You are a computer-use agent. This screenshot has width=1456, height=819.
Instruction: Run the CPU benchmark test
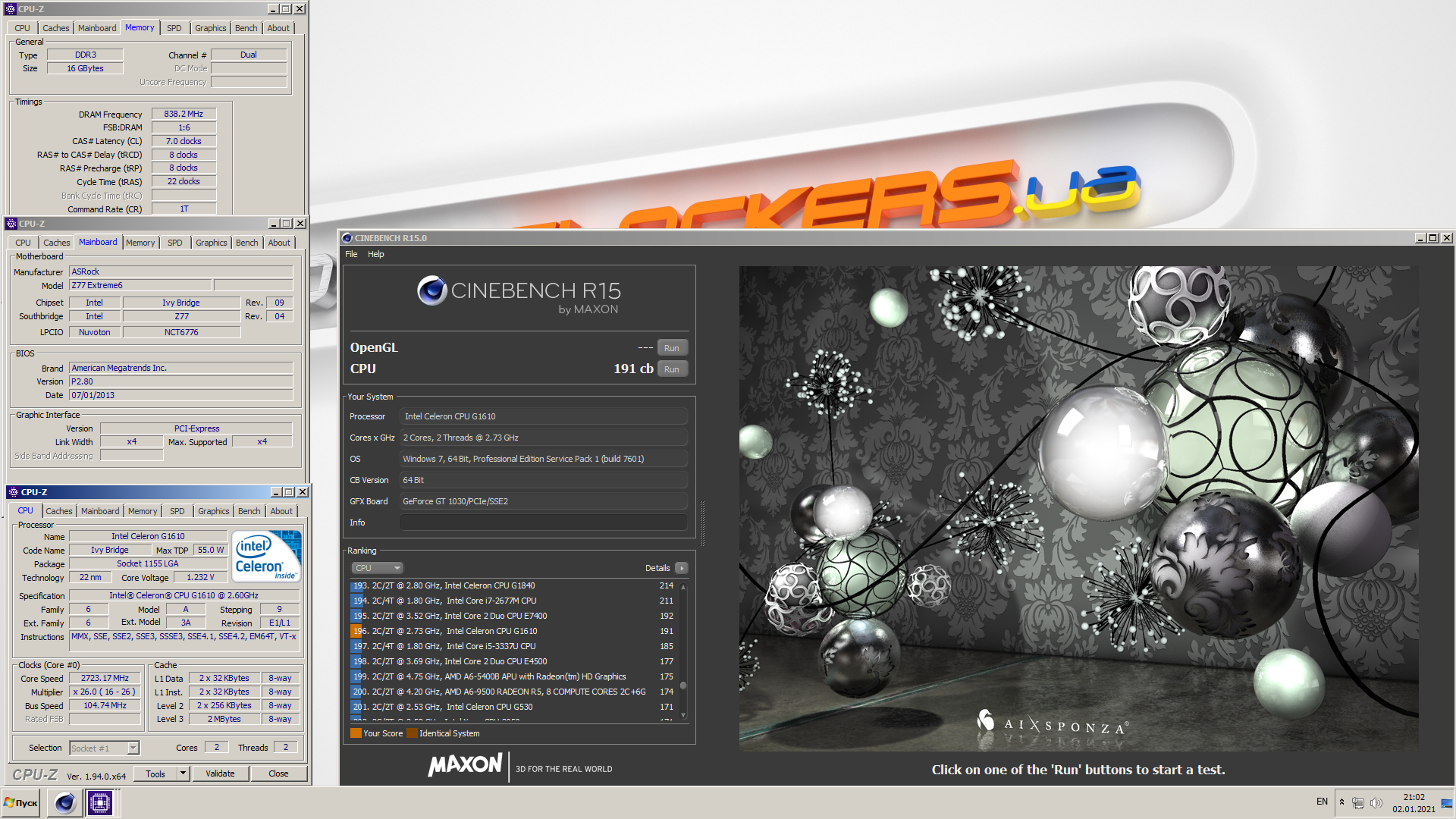point(672,369)
